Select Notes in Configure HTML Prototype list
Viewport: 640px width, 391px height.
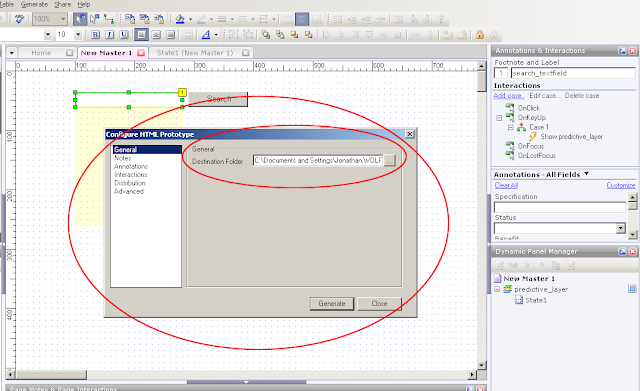122,158
